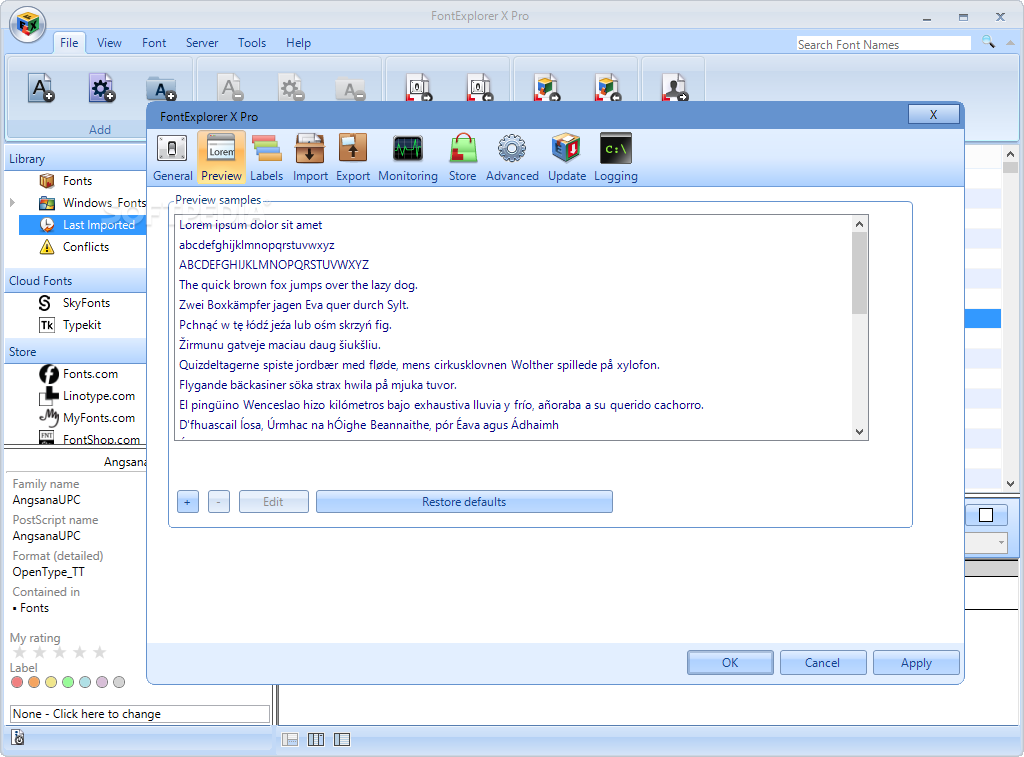Close the preferences dialog with X
1024x757 pixels.
[934, 114]
